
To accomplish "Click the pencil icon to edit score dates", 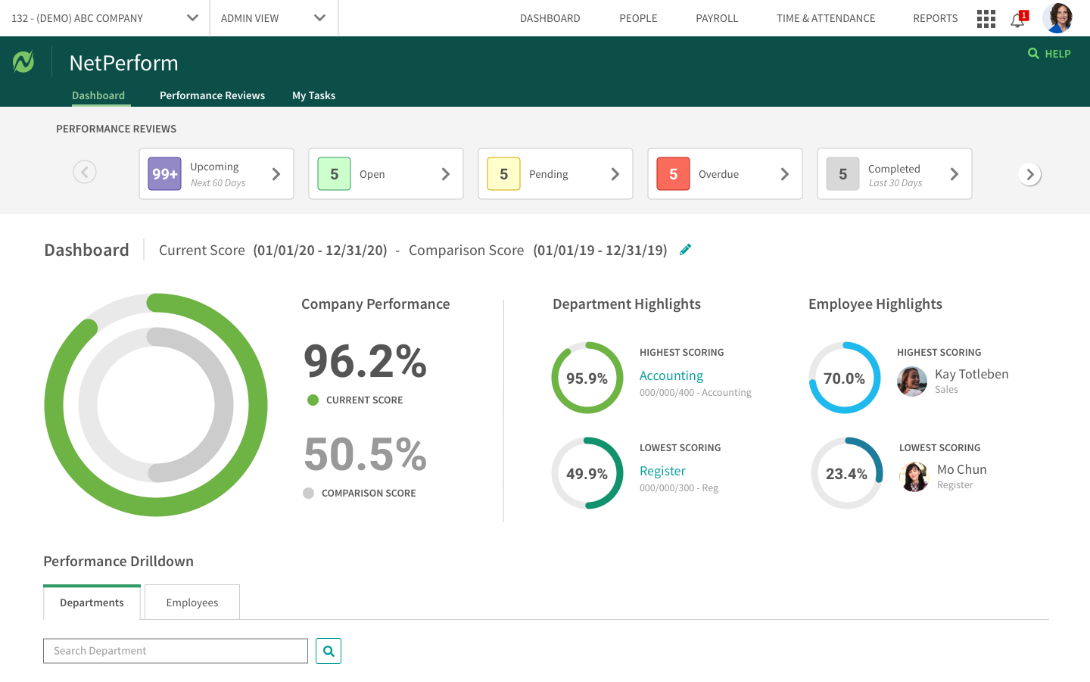I will click(x=685, y=250).
